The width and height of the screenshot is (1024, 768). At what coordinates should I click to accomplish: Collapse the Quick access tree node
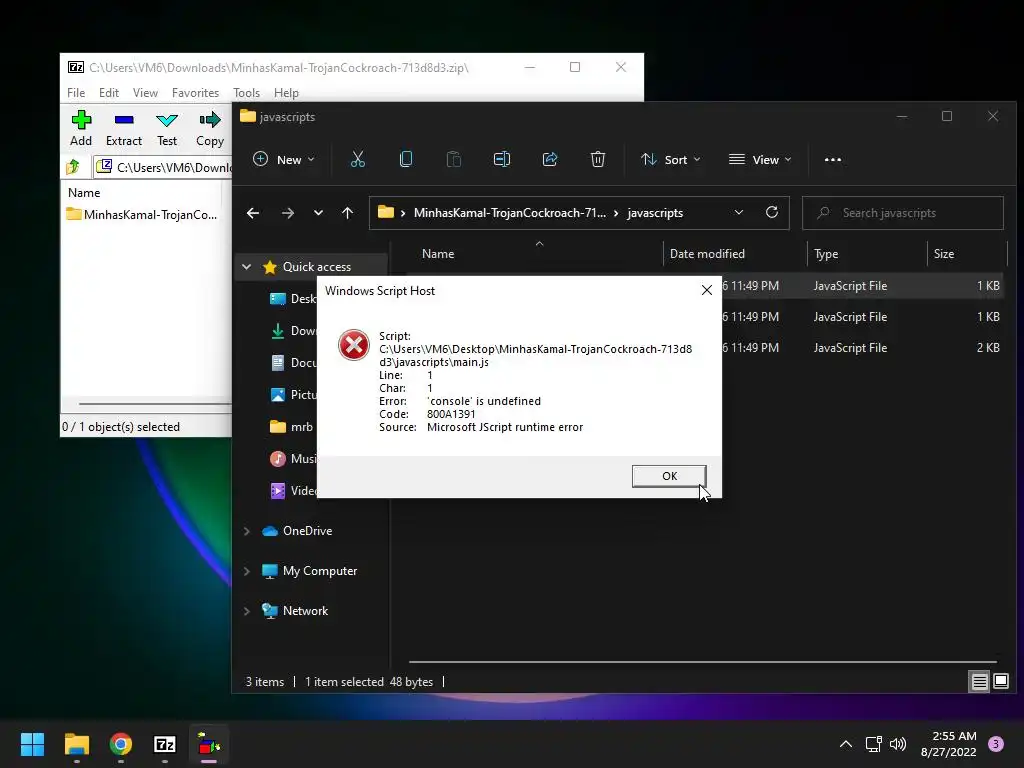coord(247,266)
